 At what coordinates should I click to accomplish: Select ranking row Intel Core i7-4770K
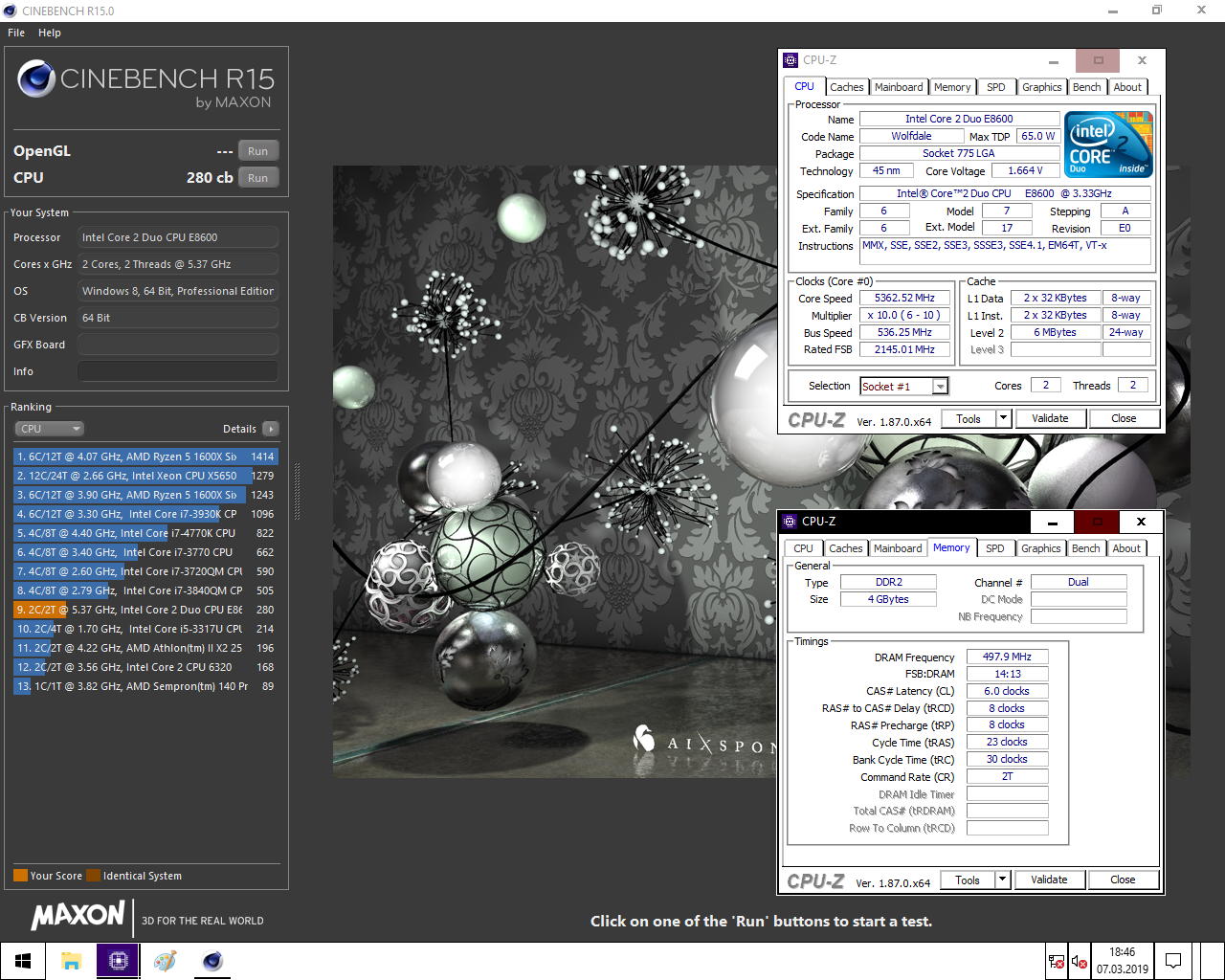click(145, 533)
